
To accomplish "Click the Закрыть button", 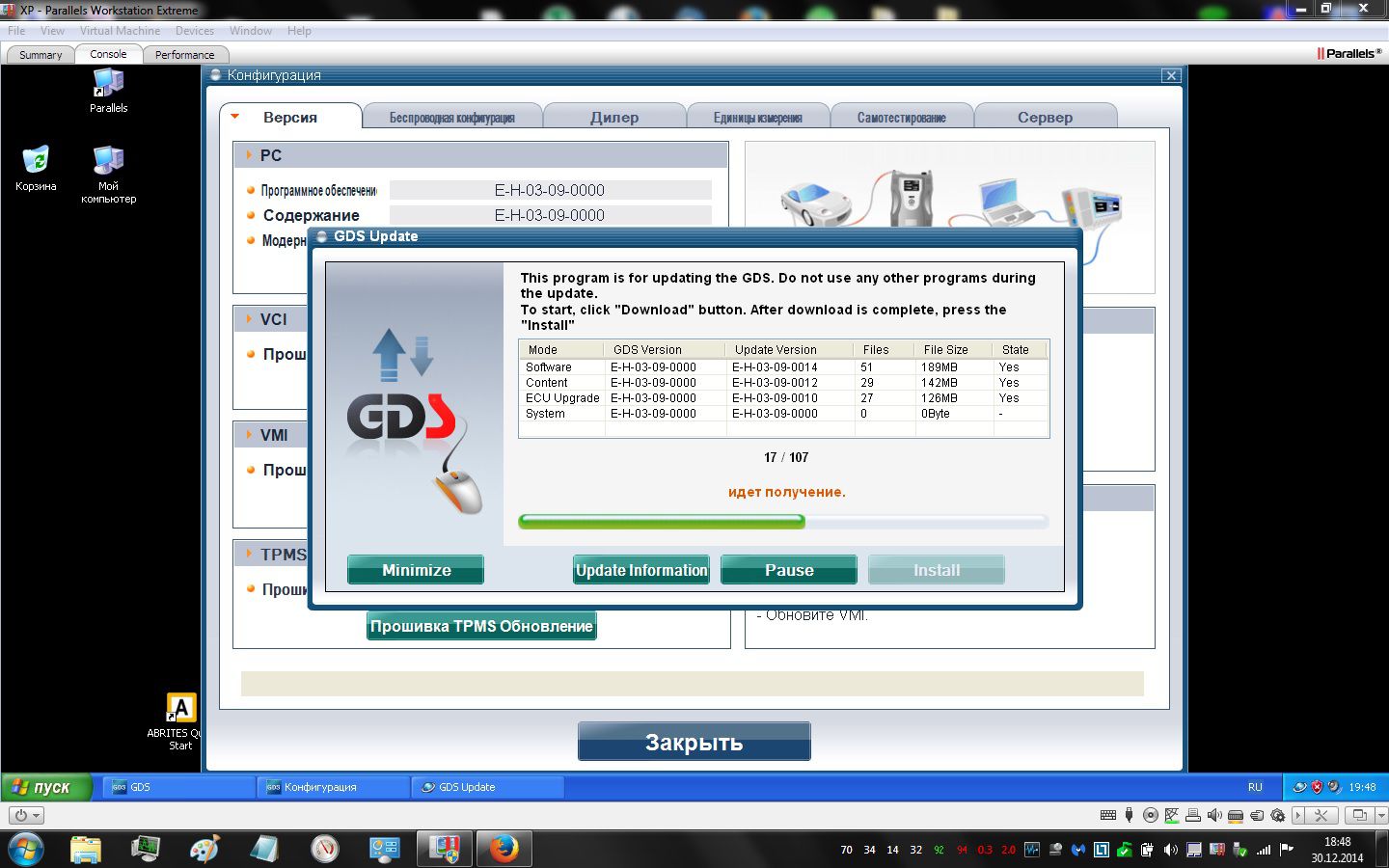I will [694, 742].
